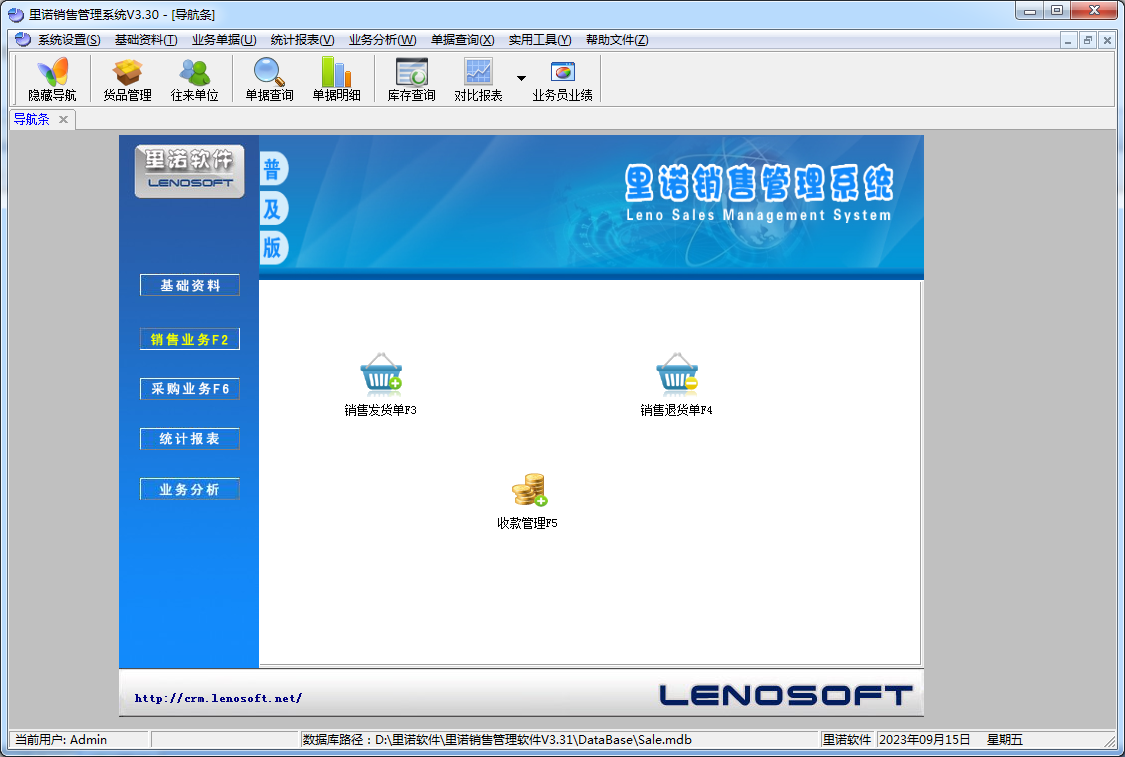Open the 业务分析(W) menu
This screenshot has width=1125, height=757.
tap(382, 39)
